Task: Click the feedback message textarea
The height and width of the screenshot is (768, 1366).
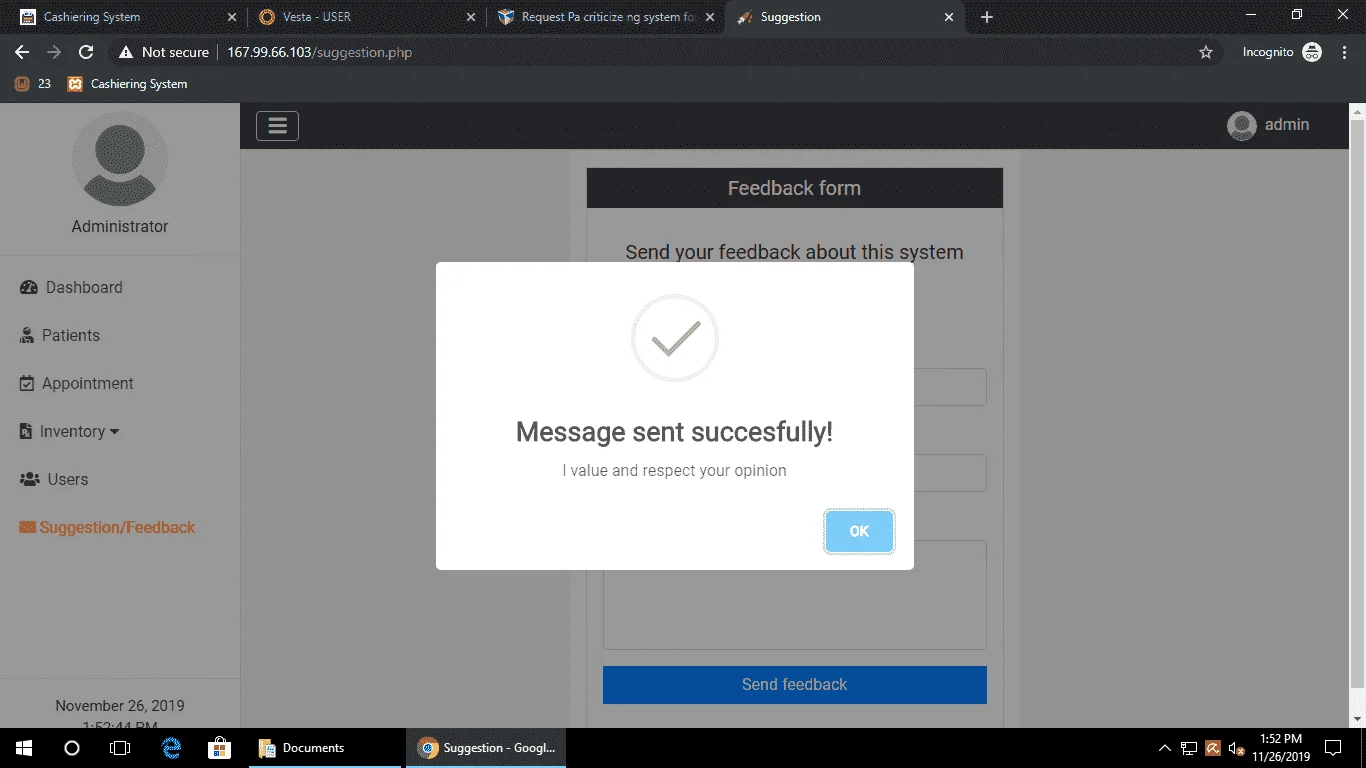Action: point(794,595)
